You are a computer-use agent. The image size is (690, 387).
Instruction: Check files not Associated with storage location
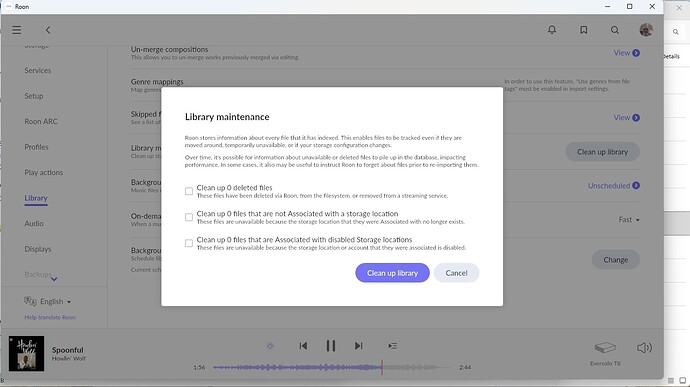coord(189,217)
